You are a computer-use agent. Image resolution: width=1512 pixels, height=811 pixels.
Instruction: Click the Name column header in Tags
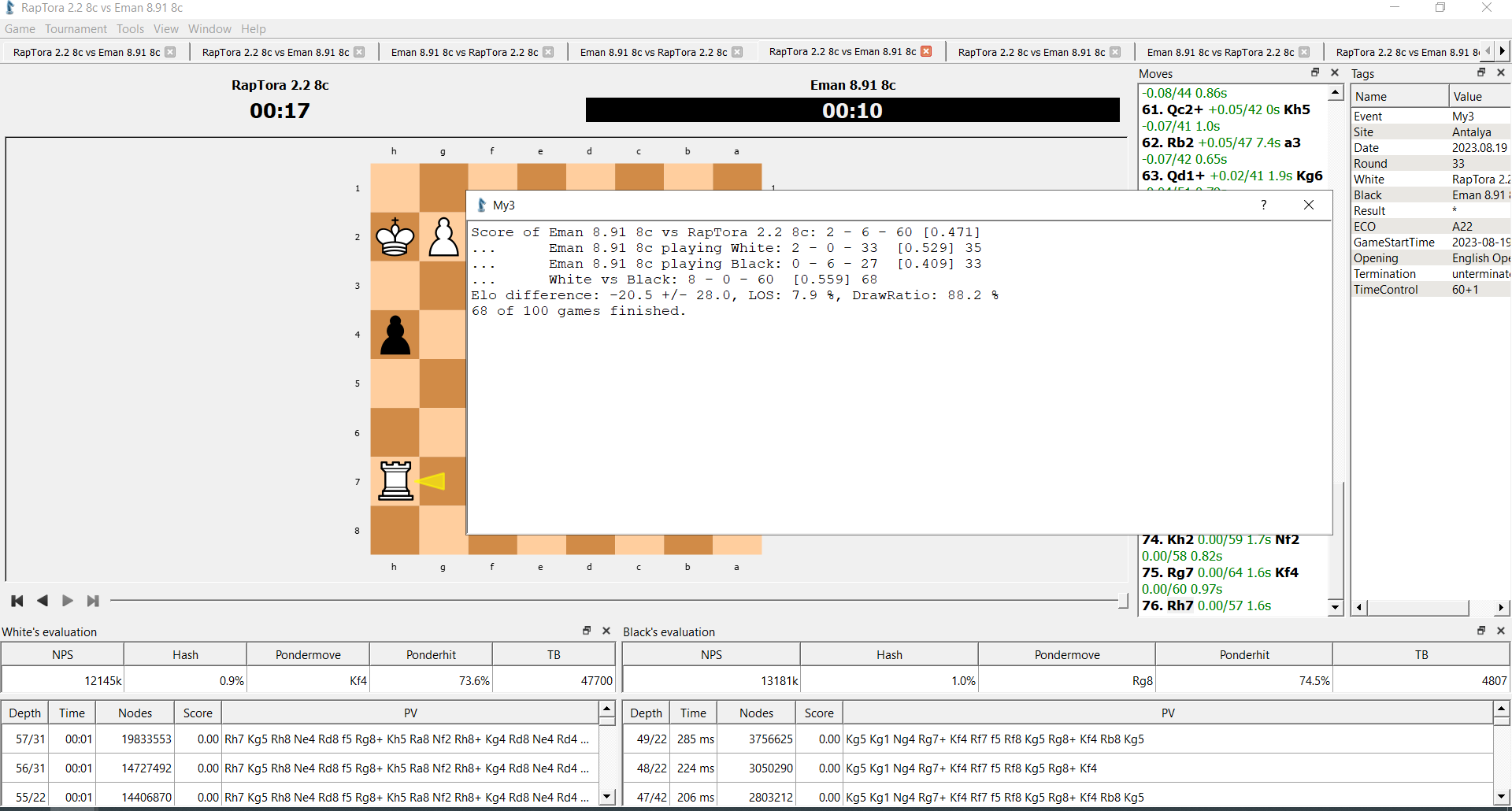pyautogui.click(x=1399, y=96)
